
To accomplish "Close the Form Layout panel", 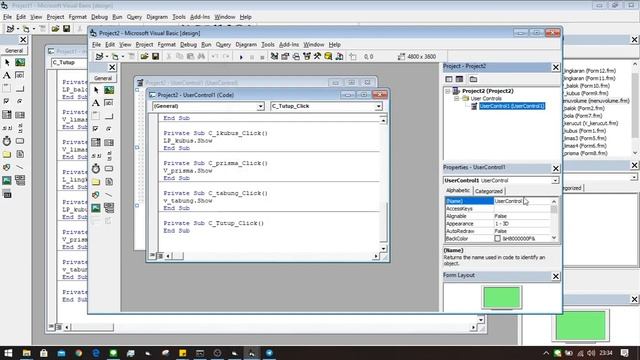I will (556, 276).
